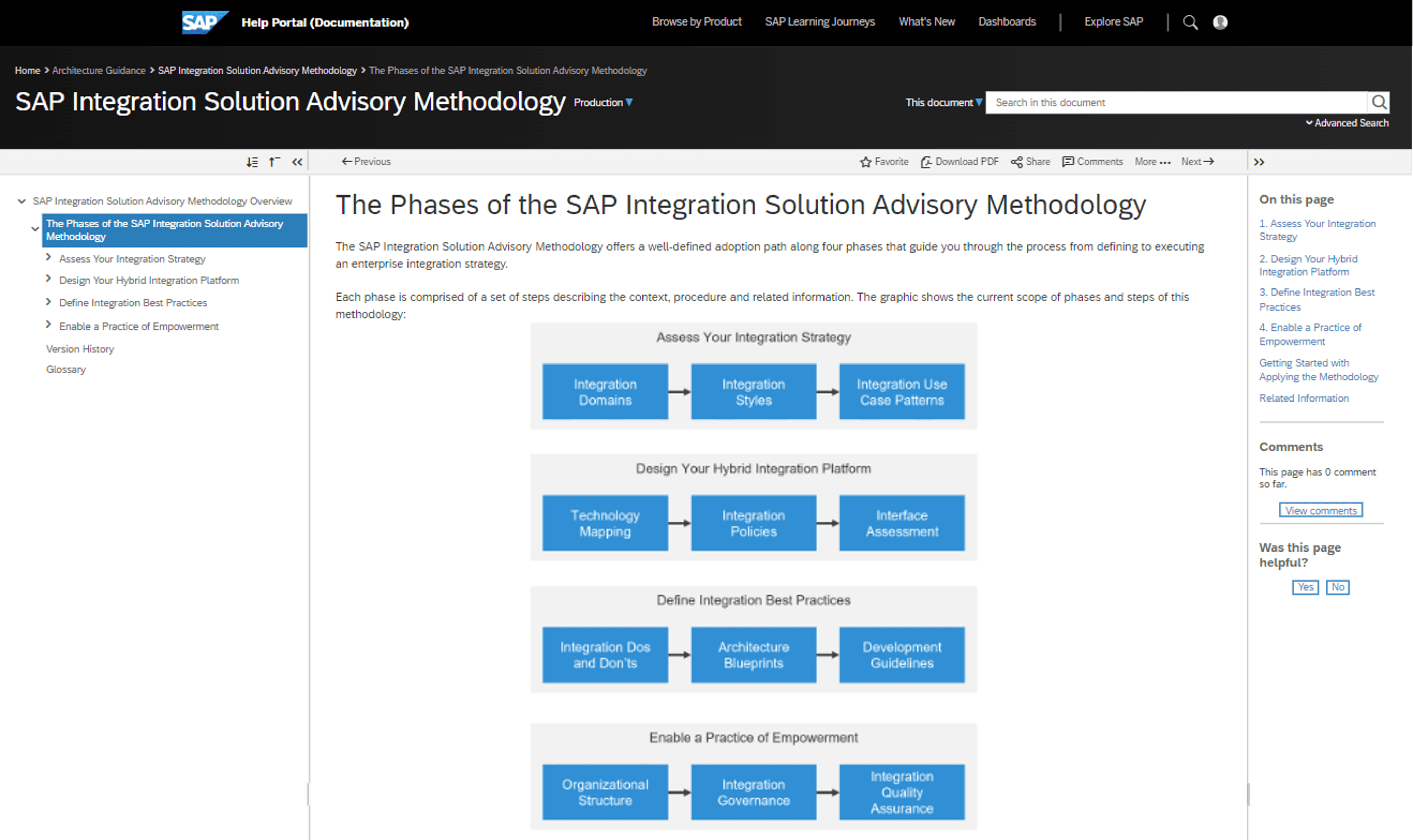Open the user profile icon
Image resolution: width=1413 pixels, height=840 pixels.
click(x=1220, y=22)
